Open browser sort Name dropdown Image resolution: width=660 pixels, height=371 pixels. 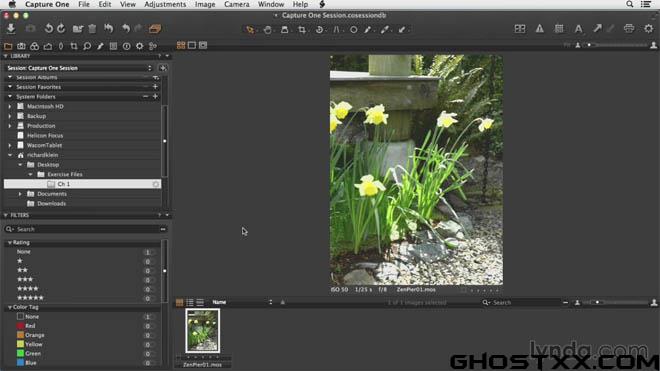pyautogui.click(x=242, y=302)
